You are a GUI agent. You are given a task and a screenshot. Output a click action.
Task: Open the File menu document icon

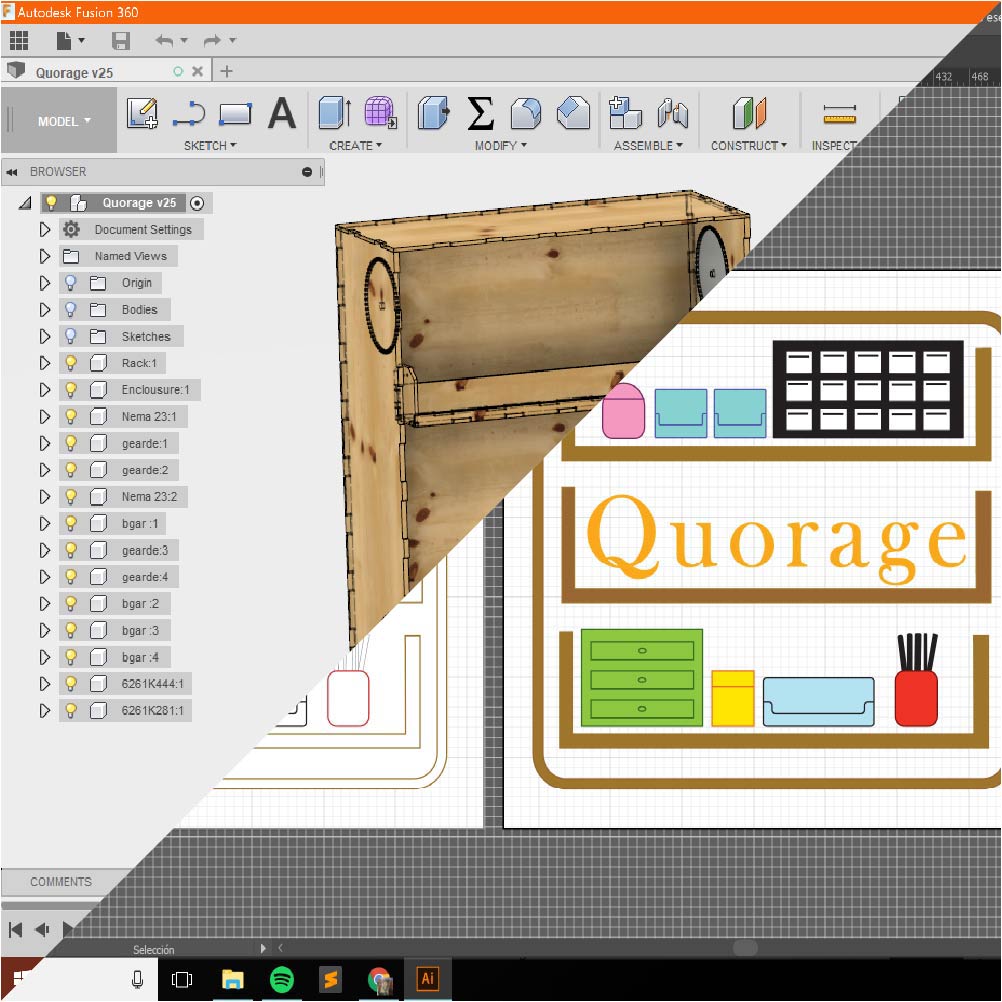click(x=64, y=40)
